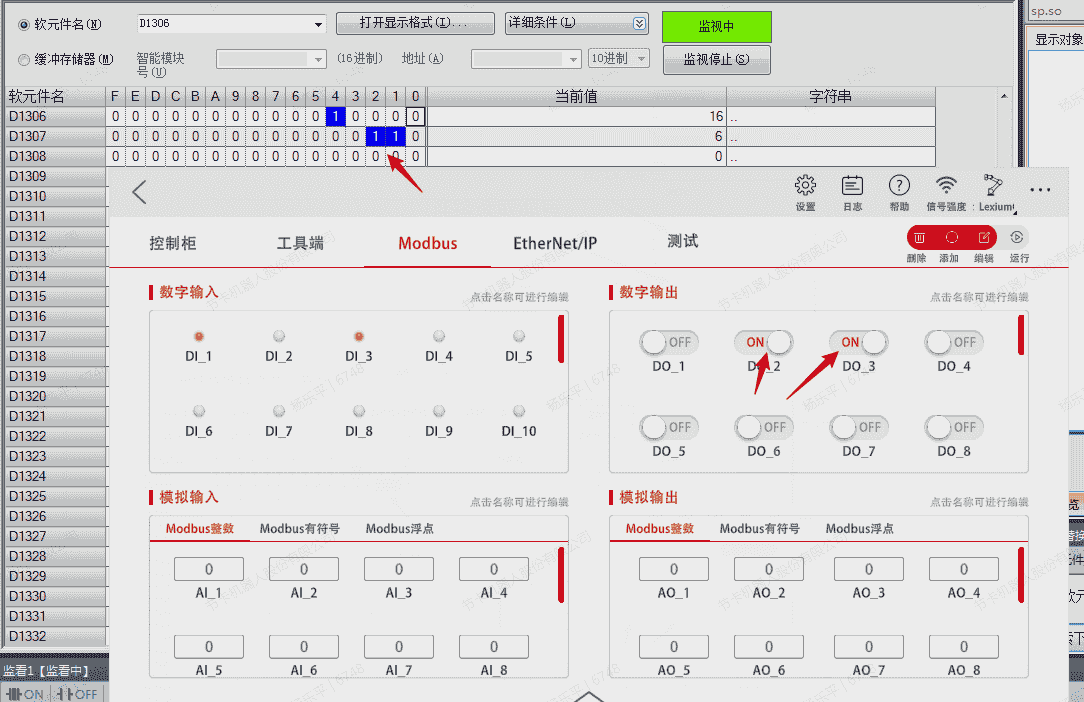Click the 删除 trash icon

[919, 238]
